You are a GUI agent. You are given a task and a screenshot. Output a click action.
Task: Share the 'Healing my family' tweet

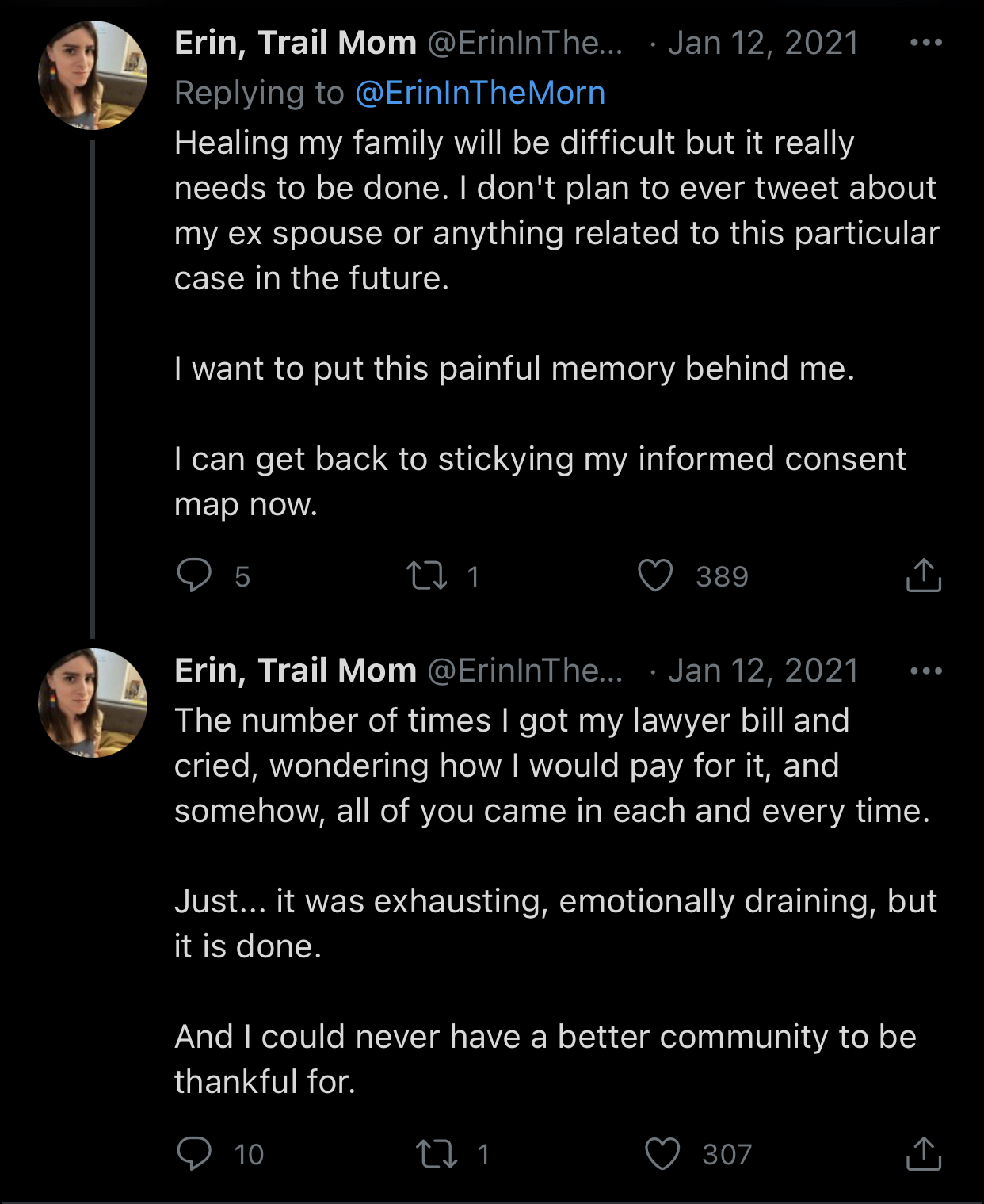[x=923, y=575]
